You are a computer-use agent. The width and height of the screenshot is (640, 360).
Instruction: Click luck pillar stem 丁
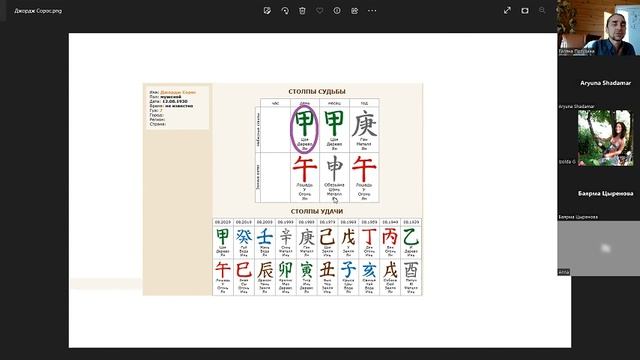[369, 237]
